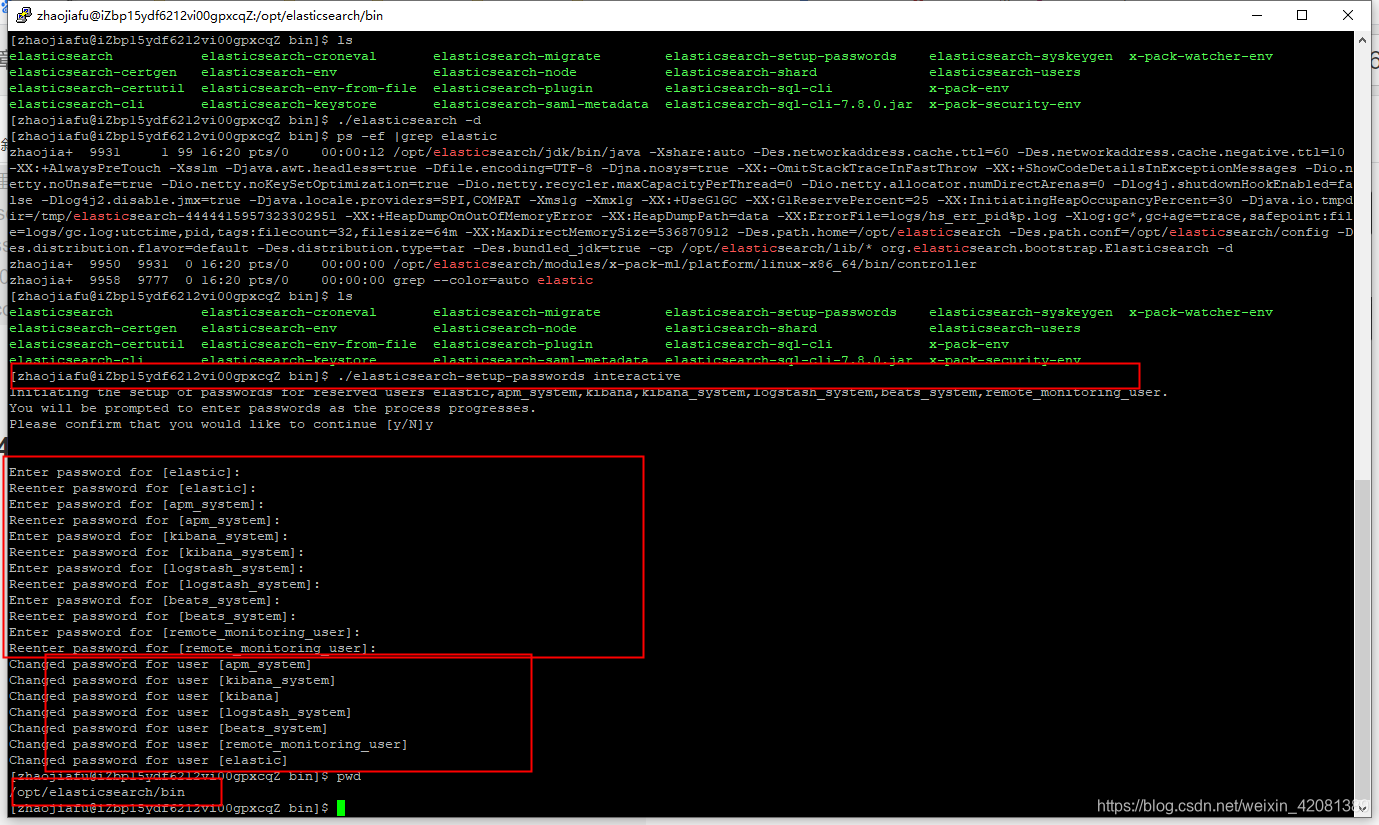The image size is (1379, 825).
Task: Click the './elasticsearch-setup-passwords interactive' command
Action: point(508,376)
